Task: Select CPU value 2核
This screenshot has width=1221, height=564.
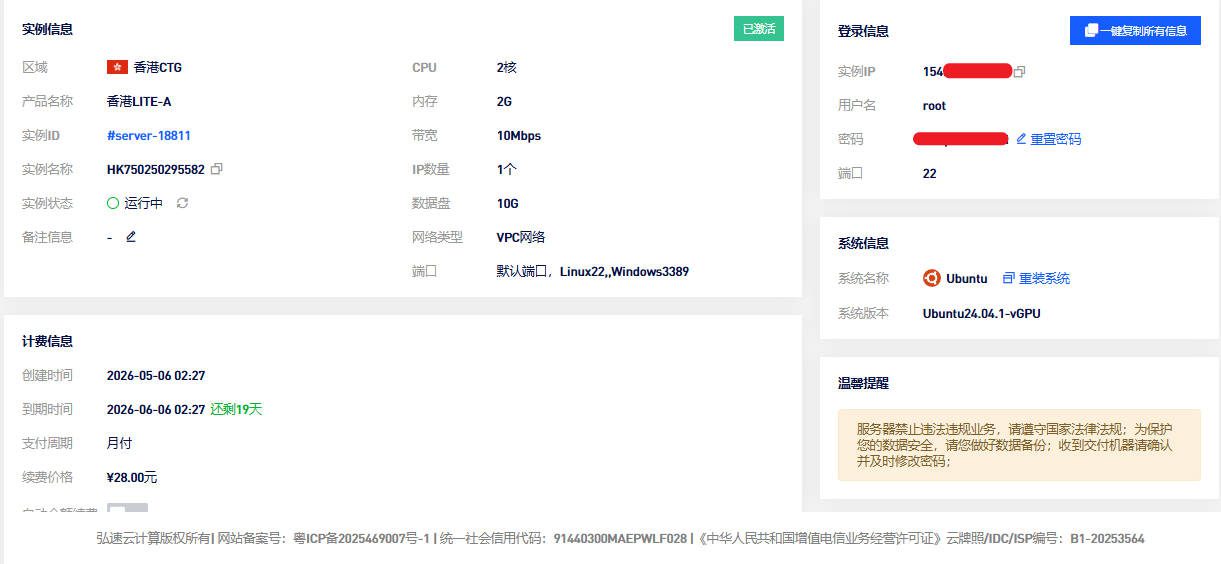Action: pos(507,67)
